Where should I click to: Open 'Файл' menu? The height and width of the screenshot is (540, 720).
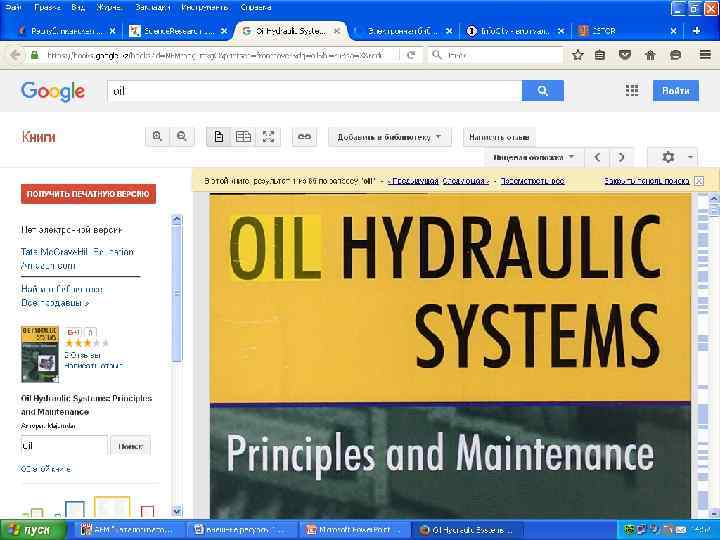13,7
